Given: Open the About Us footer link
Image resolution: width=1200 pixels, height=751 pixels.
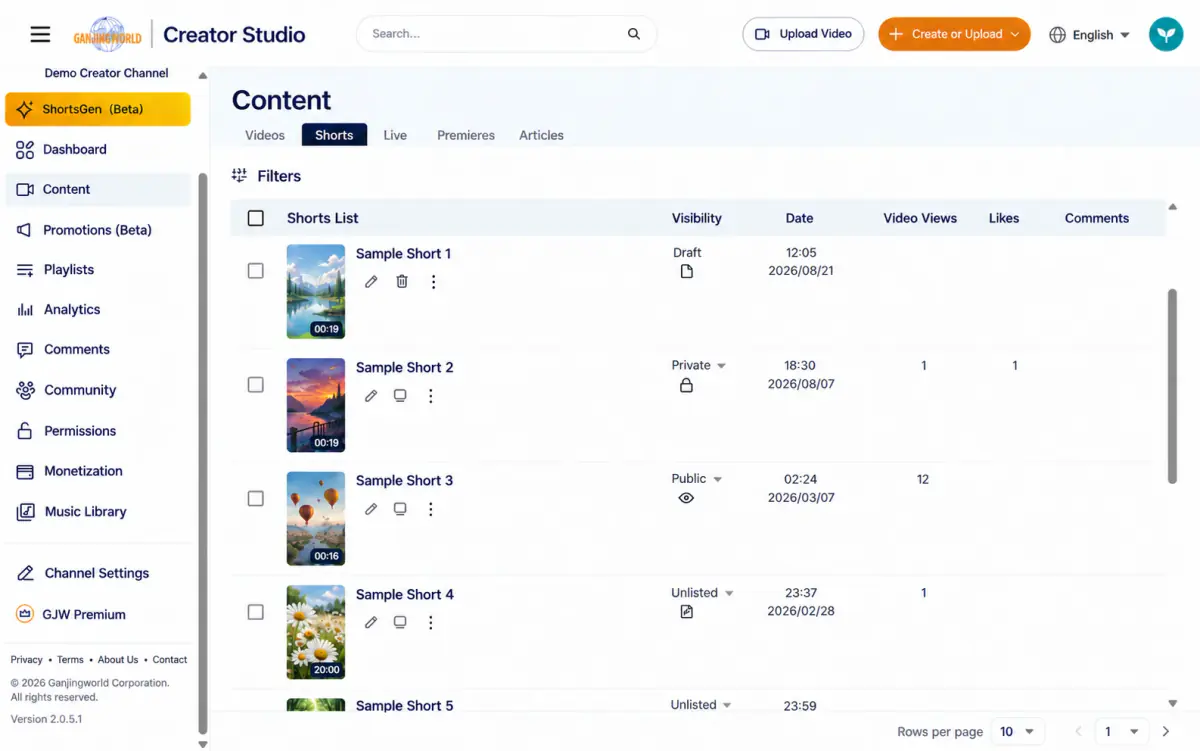Looking at the screenshot, I should pyautogui.click(x=118, y=660).
